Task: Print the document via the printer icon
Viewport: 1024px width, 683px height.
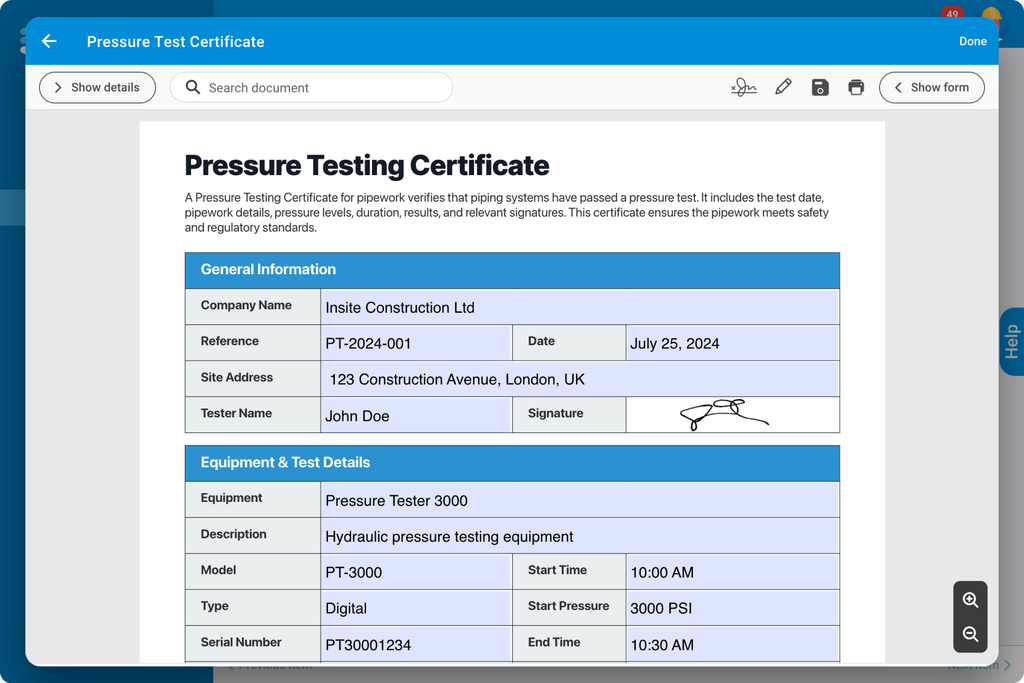Action: tap(856, 87)
